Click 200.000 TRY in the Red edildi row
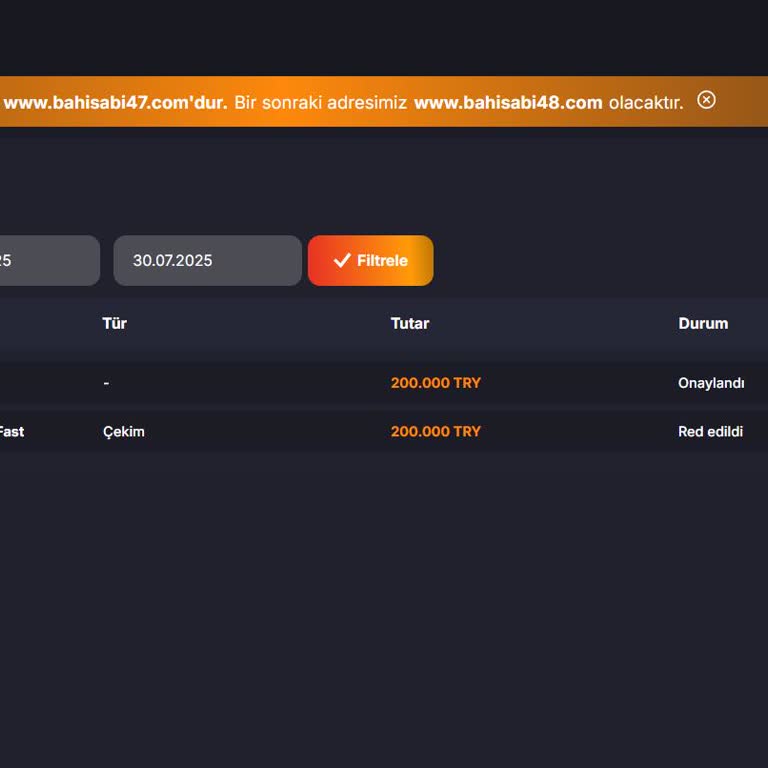This screenshot has width=768, height=768. pyautogui.click(x=435, y=432)
